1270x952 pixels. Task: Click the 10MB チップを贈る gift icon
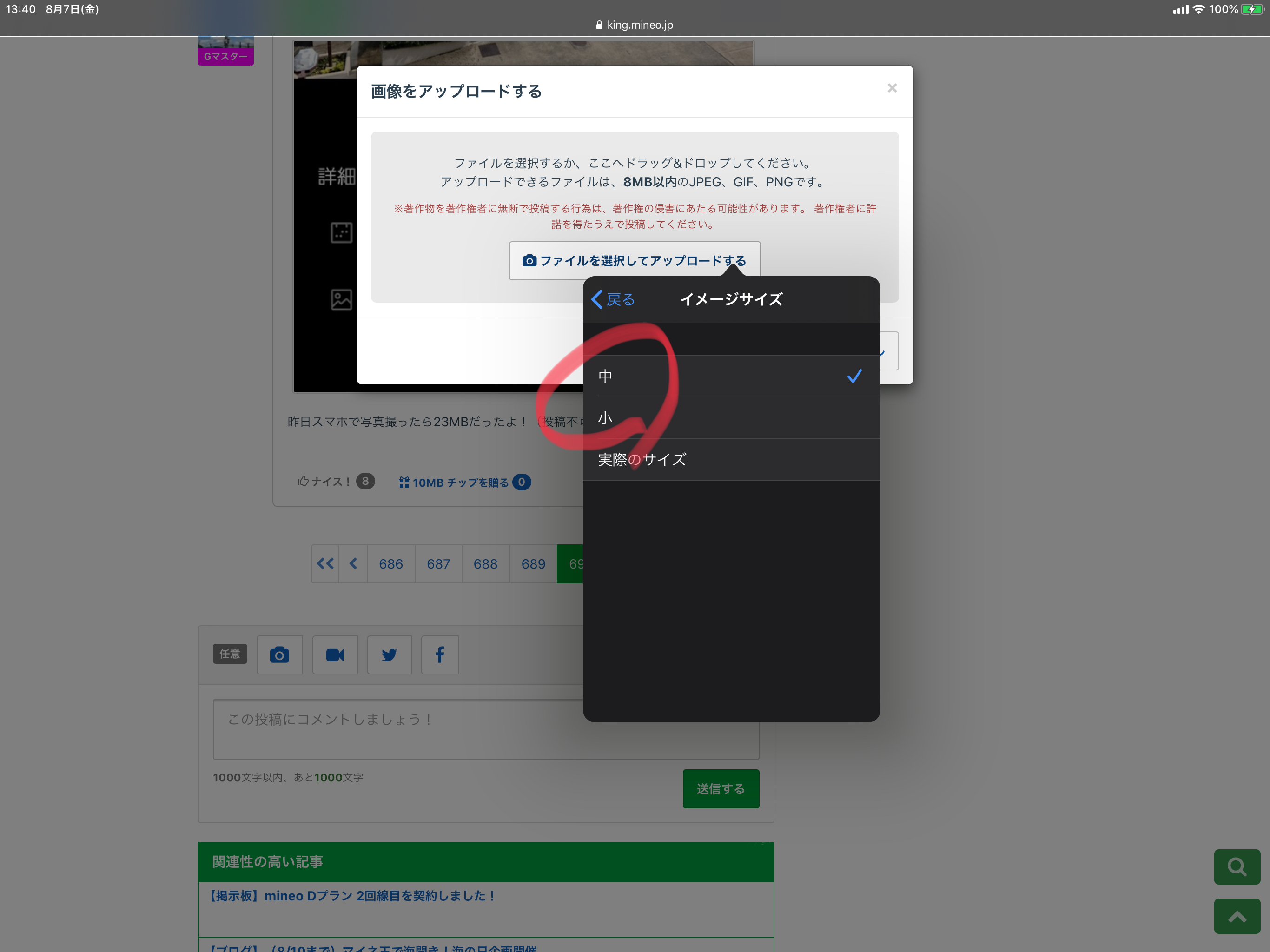pos(404,483)
